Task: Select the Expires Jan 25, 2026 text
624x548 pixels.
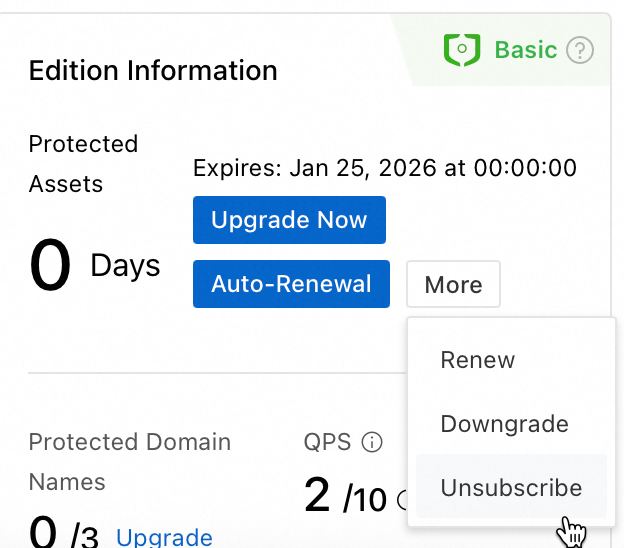Action: pos(385,168)
